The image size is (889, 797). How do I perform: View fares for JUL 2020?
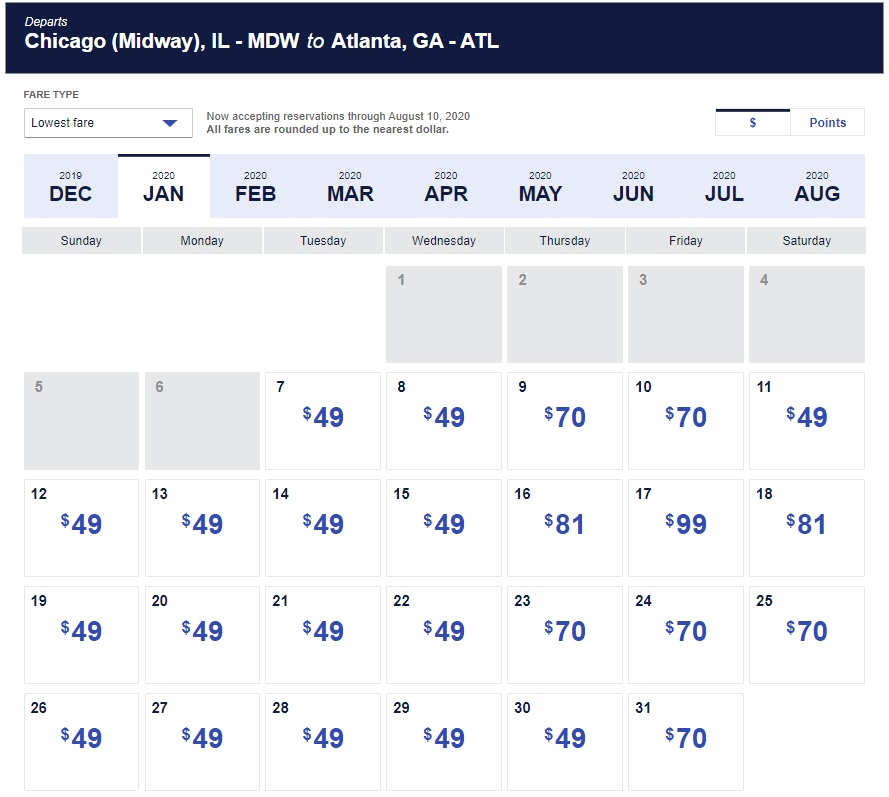coord(724,187)
